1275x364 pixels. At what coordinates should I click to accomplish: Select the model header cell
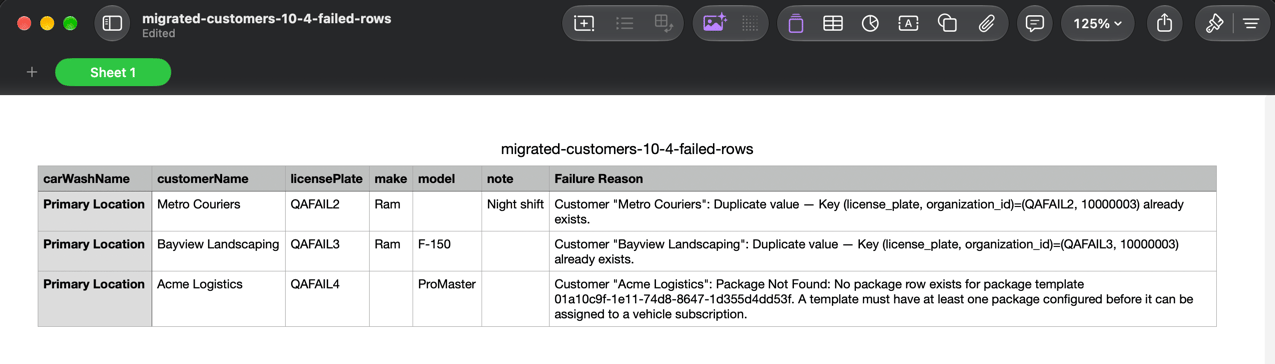tap(447, 179)
